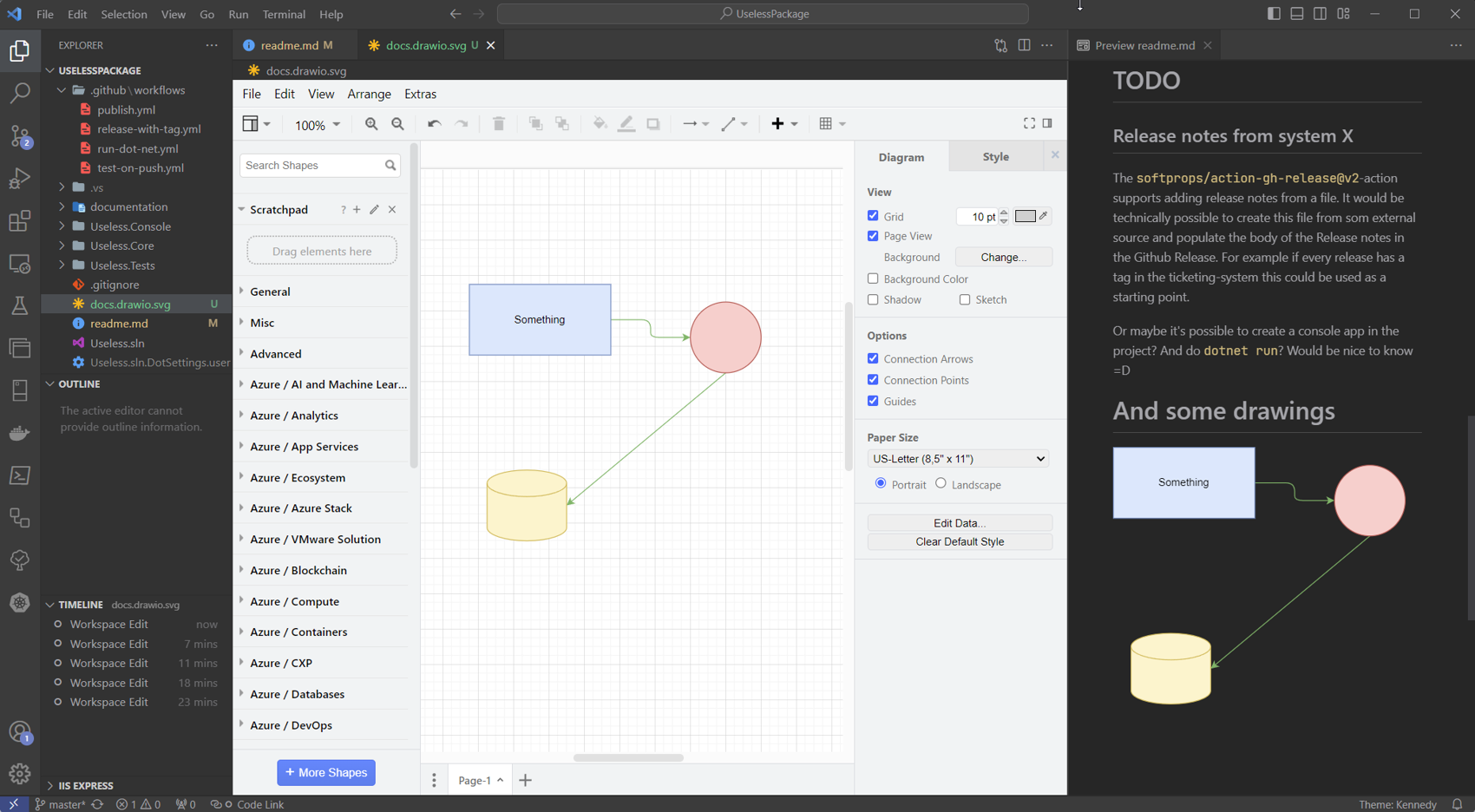The image size is (1475, 812).
Task: Open the draw.io Extras menu
Action: (420, 94)
